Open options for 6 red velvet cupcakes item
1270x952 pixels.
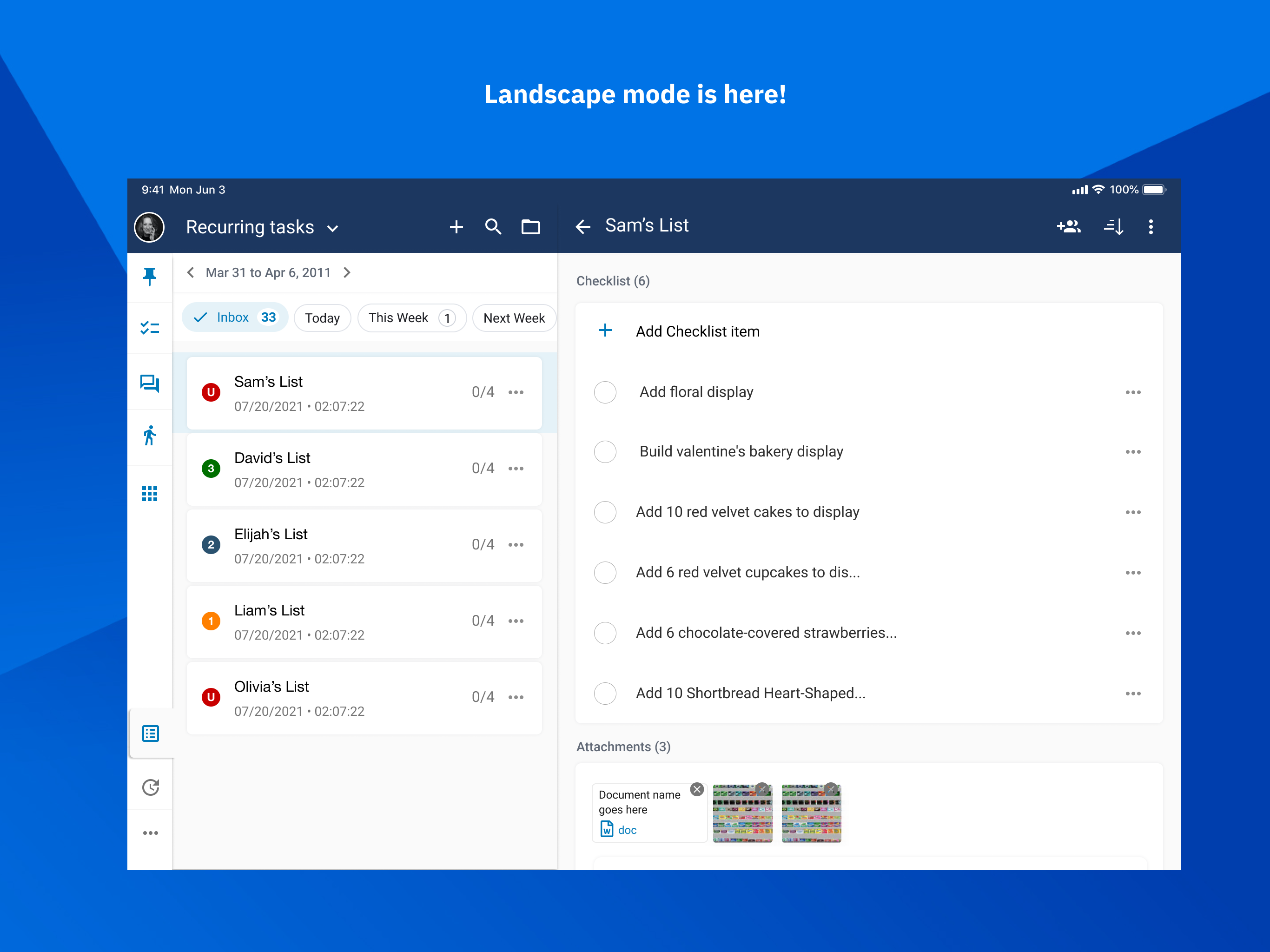[x=1133, y=573]
